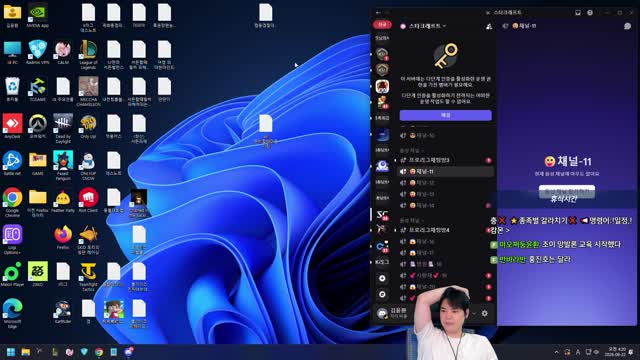
Task: Open chat bubble icon in voice channel header
Action: (627, 26)
